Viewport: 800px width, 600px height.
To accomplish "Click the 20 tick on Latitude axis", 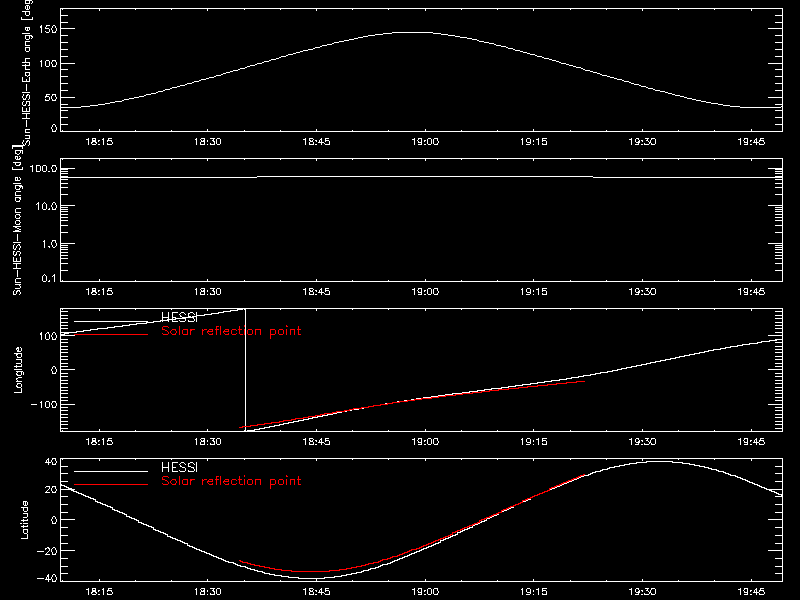I will tap(51, 490).
